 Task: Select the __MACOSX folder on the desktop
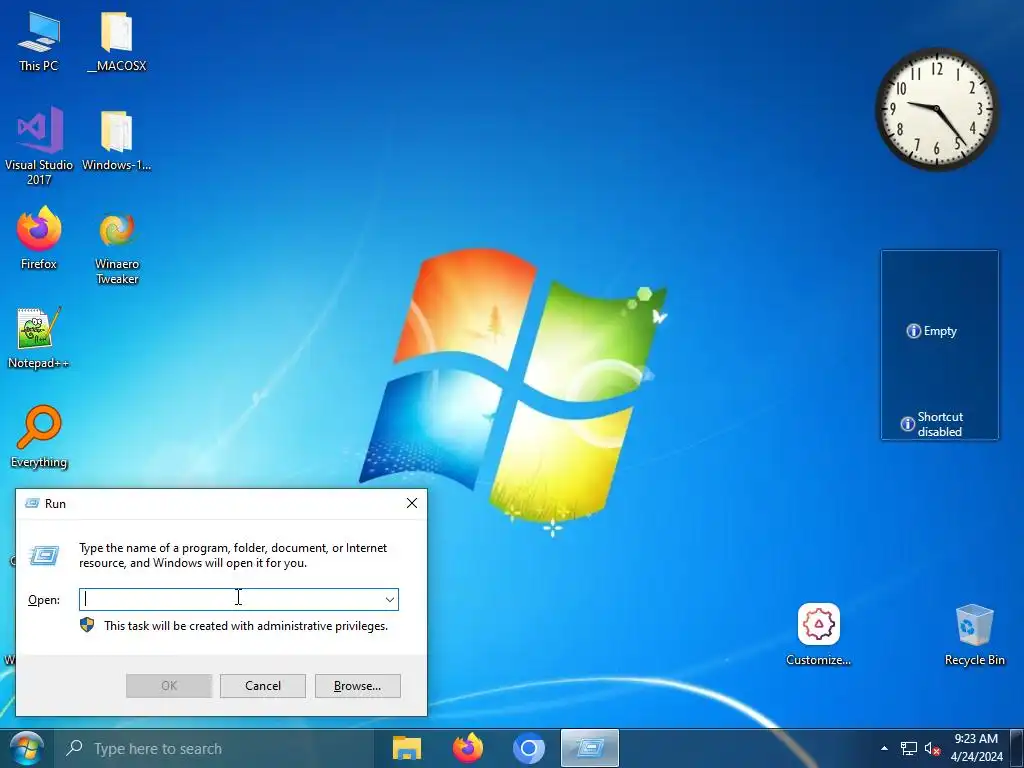pos(117,42)
